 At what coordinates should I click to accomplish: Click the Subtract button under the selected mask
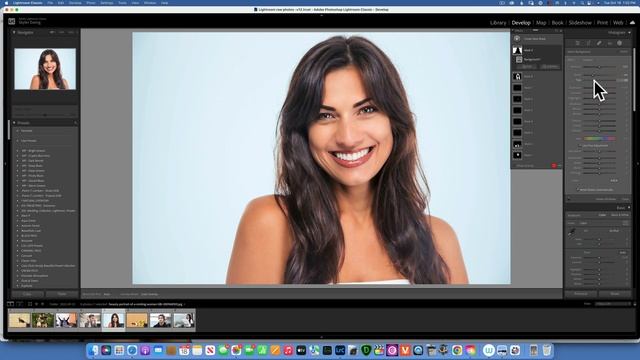click(550, 67)
